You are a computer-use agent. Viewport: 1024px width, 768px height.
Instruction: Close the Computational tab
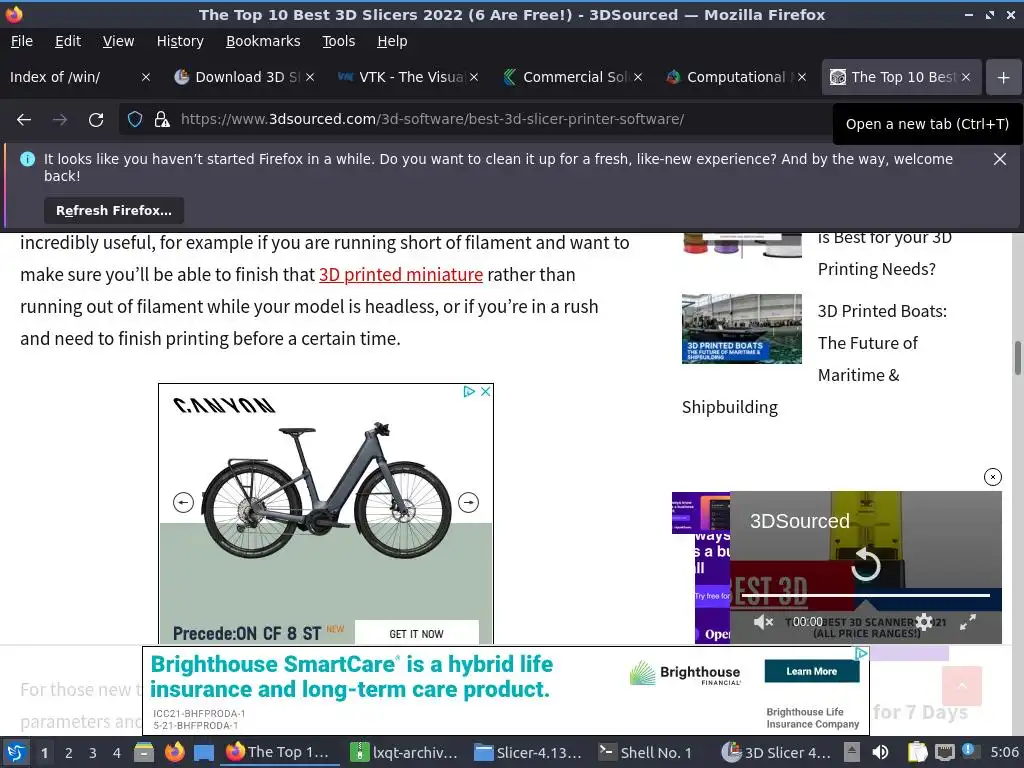pyautogui.click(x=802, y=77)
